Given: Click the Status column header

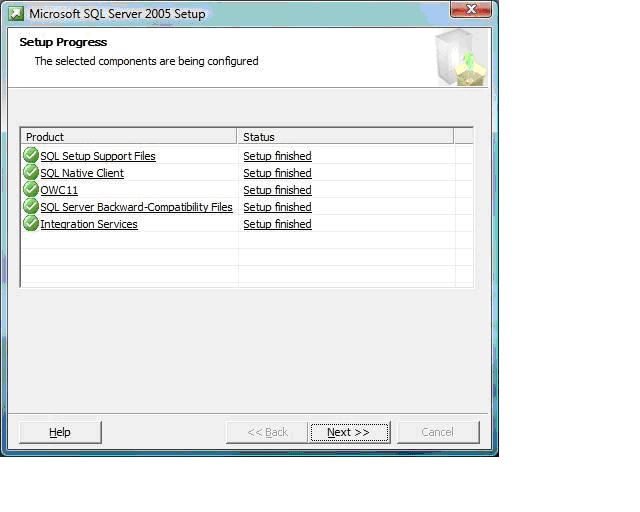Looking at the screenshot, I should [345, 136].
